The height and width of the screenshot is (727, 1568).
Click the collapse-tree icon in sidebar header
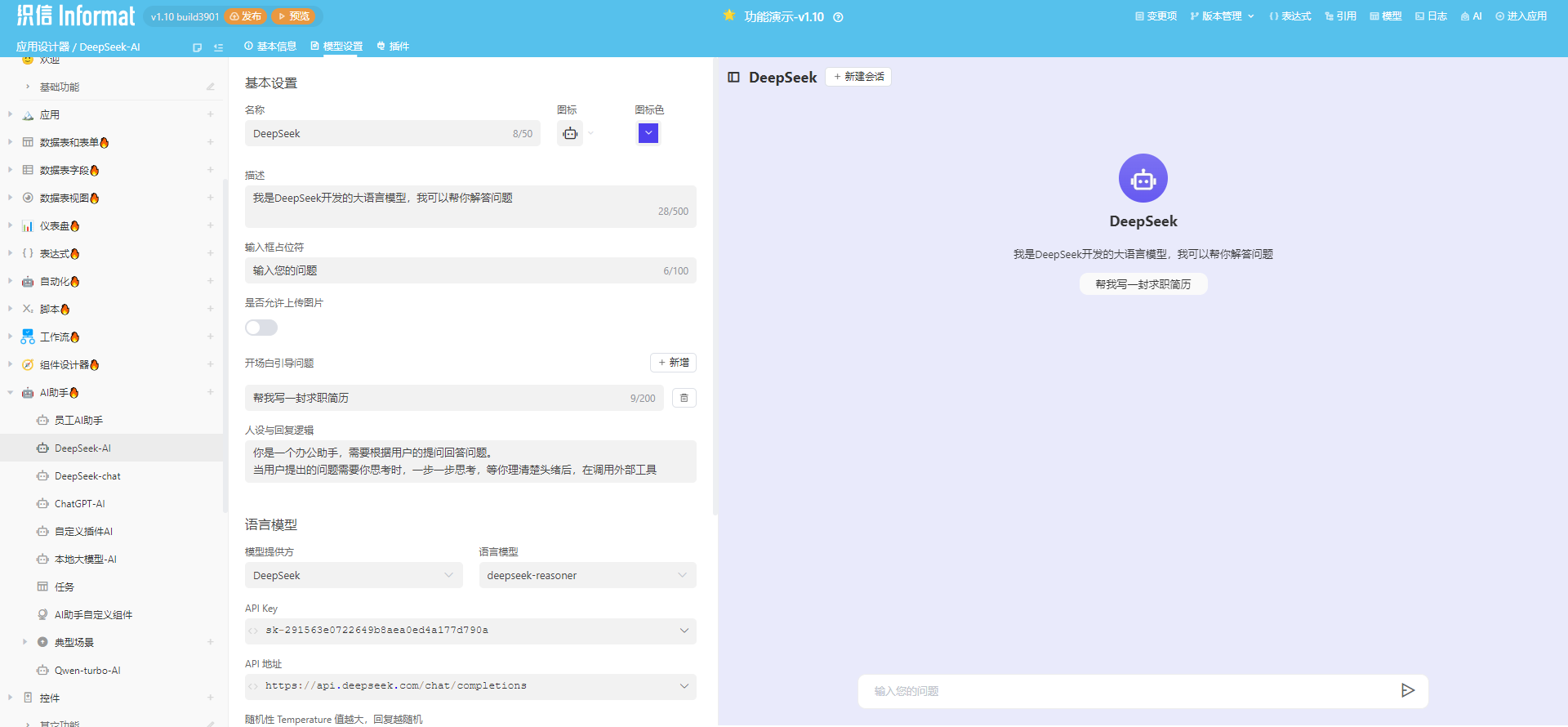pos(218,47)
